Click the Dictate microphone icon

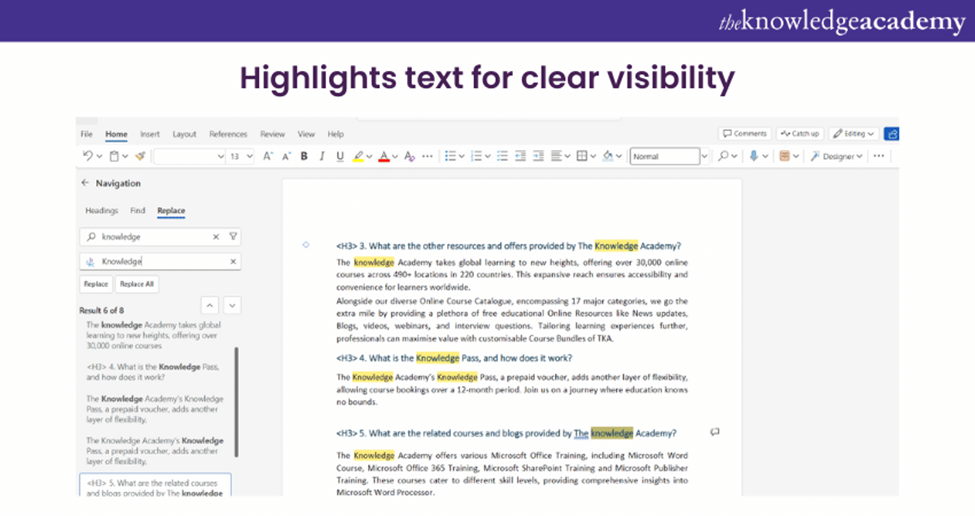[753, 156]
